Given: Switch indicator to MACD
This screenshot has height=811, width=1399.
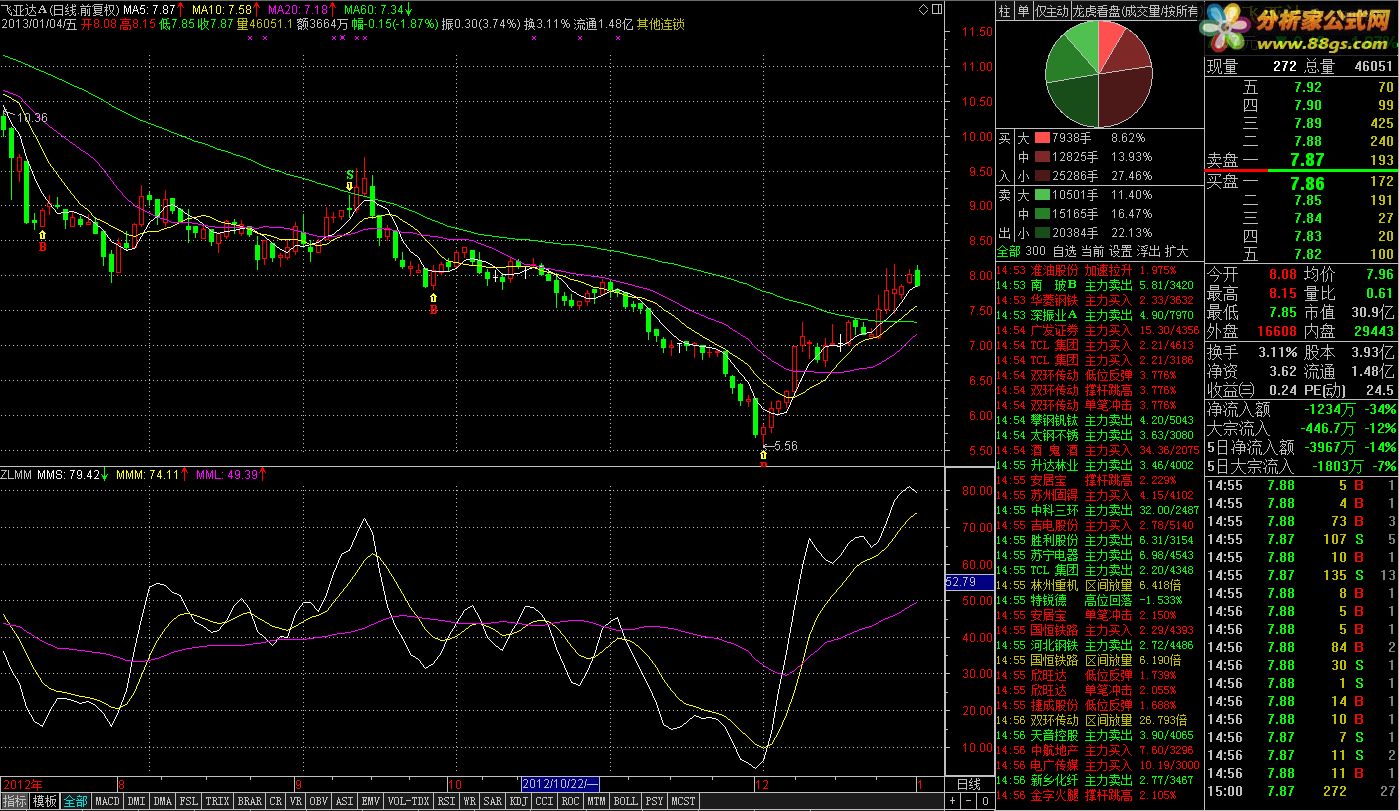Looking at the screenshot, I should (107, 801).
